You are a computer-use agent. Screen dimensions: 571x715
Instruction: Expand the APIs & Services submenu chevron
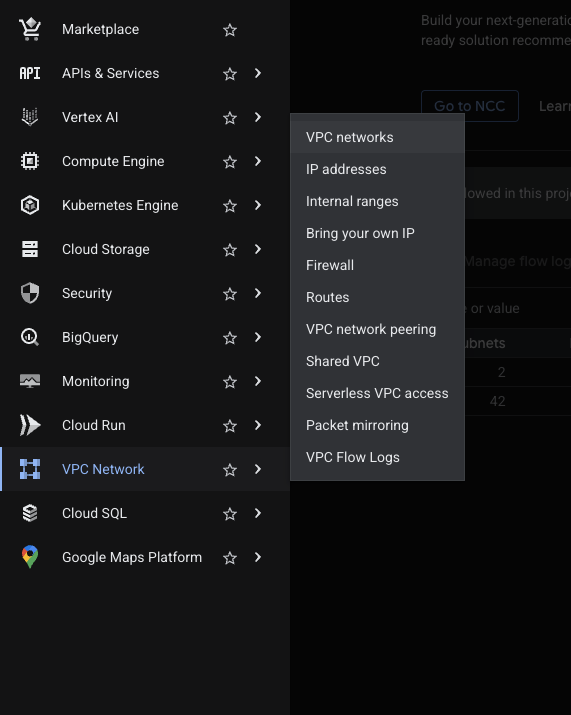[258, 73]
